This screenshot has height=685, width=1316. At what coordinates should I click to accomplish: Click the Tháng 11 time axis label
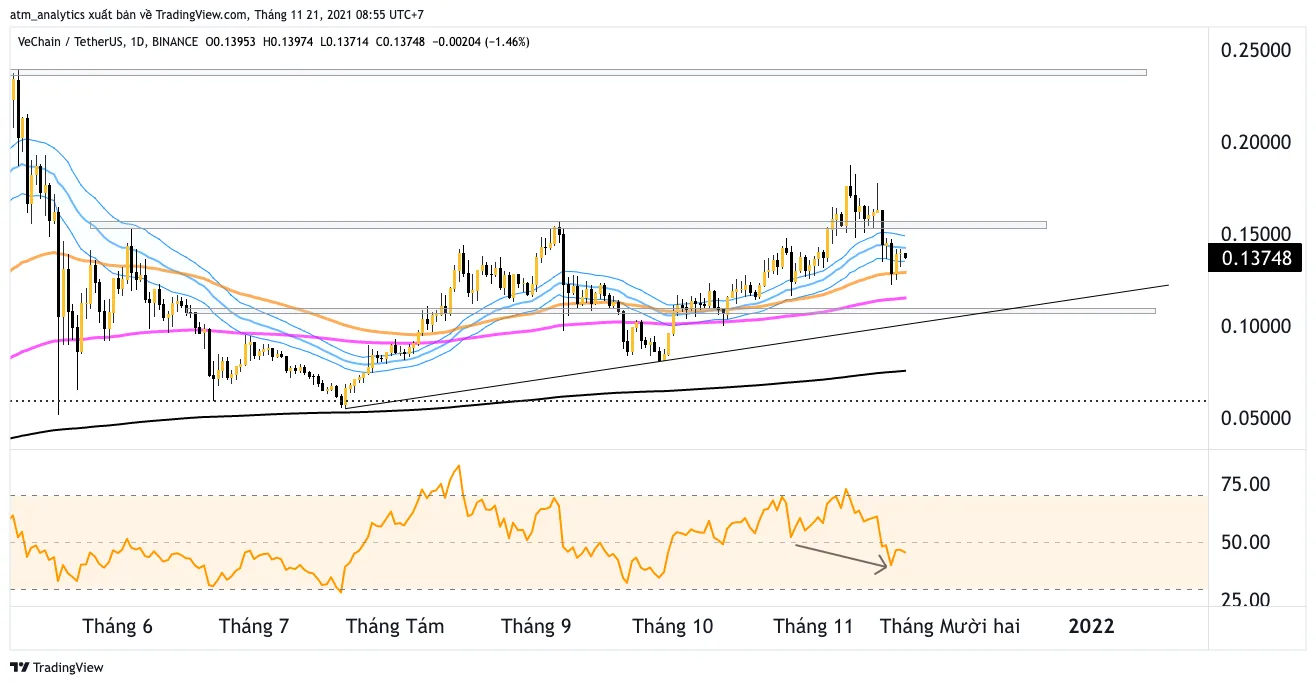point(813,627)
